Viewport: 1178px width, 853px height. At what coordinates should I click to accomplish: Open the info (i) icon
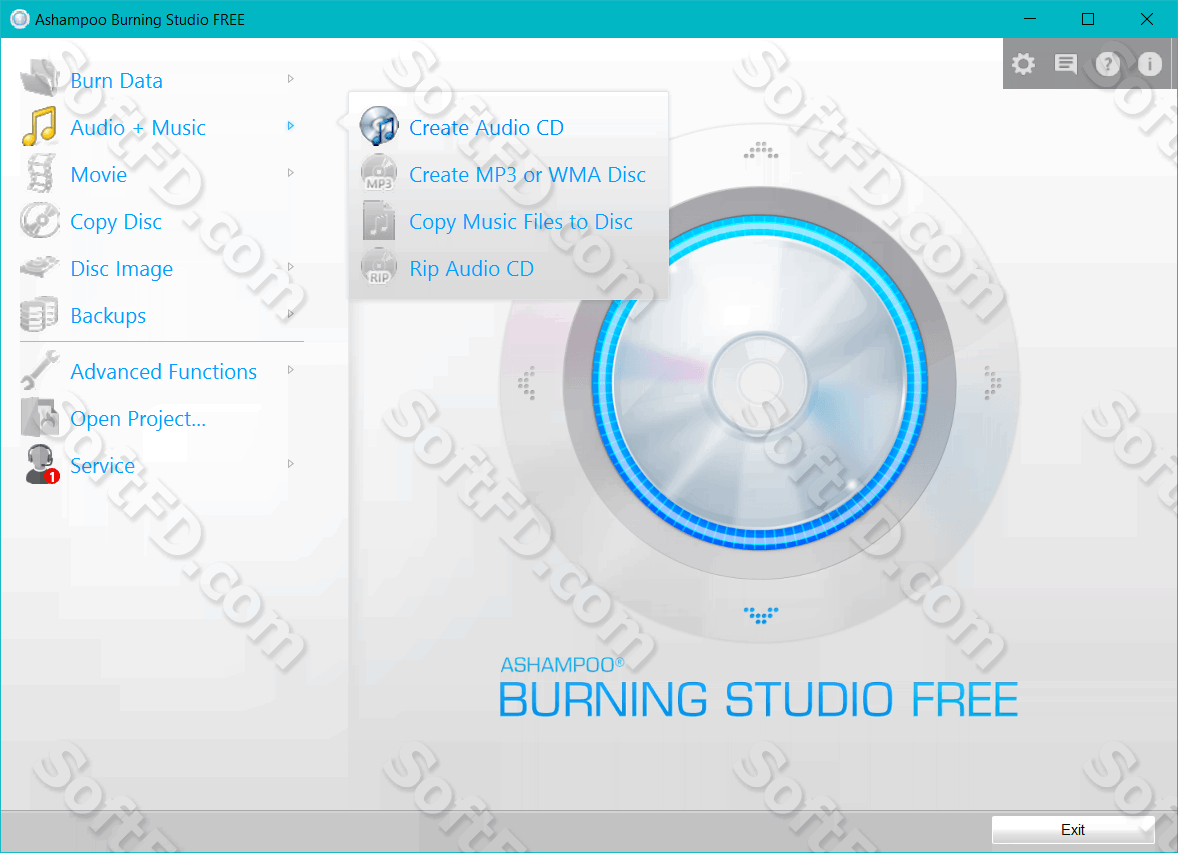(x=1149, y=64)
